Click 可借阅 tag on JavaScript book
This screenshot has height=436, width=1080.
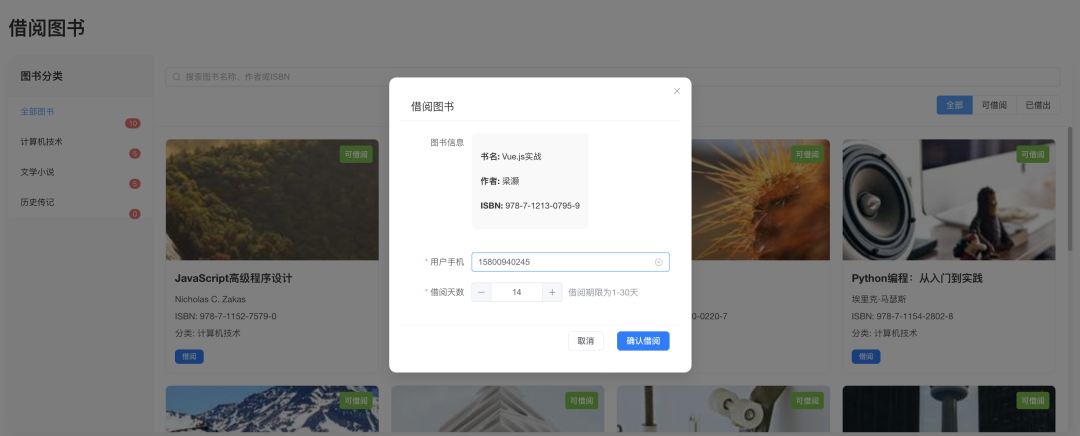[356, 154]
